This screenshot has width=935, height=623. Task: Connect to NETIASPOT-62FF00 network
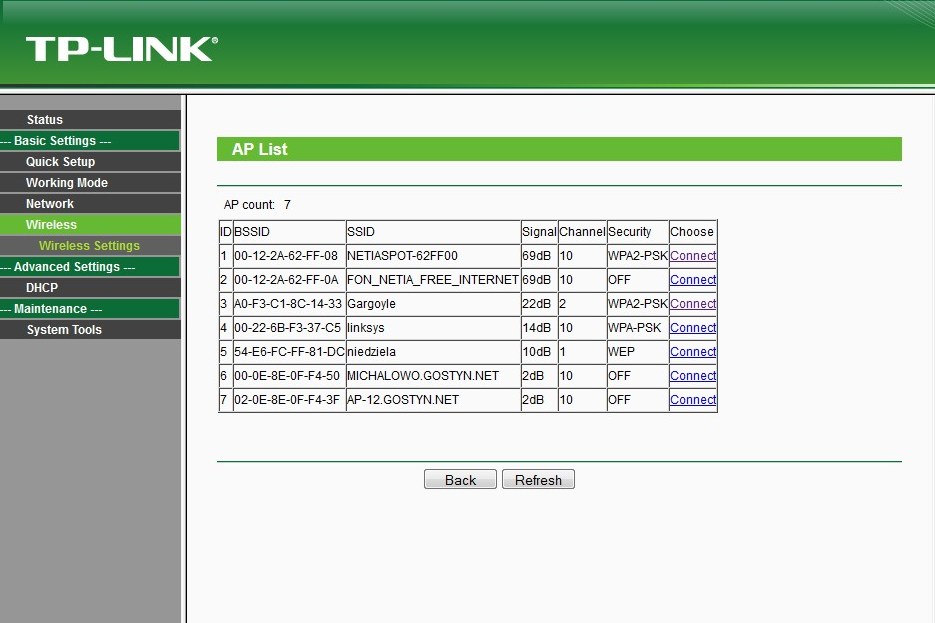[693, 256]
